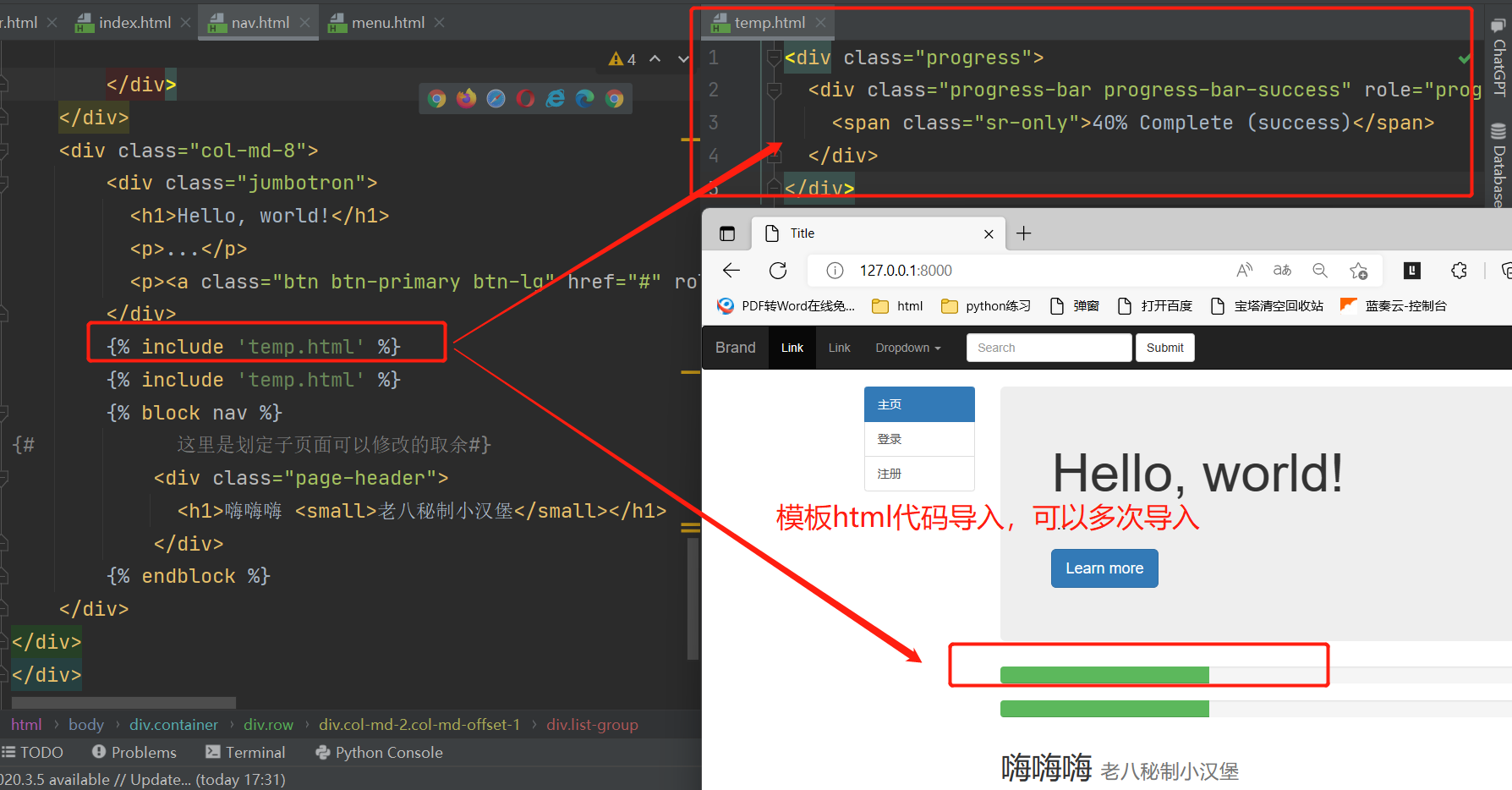1512x790 pixels.
Task: Open the 打开百度 bookmark
Action: (x=1154, y=306)
